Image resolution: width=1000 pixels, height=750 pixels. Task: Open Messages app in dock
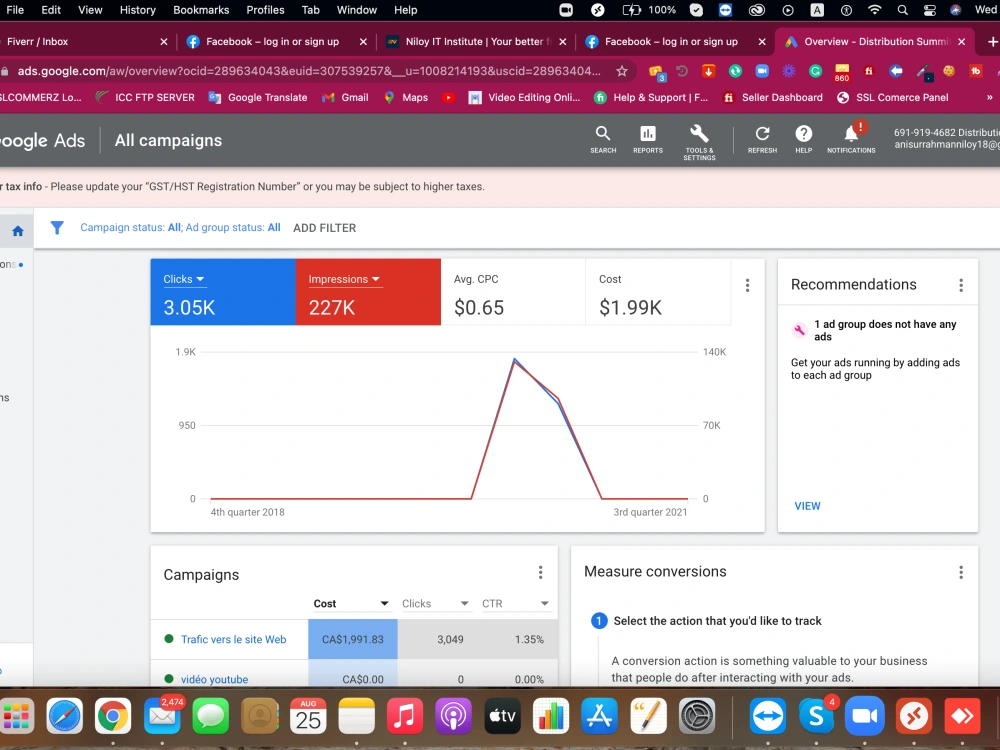(x=210, y=716)
